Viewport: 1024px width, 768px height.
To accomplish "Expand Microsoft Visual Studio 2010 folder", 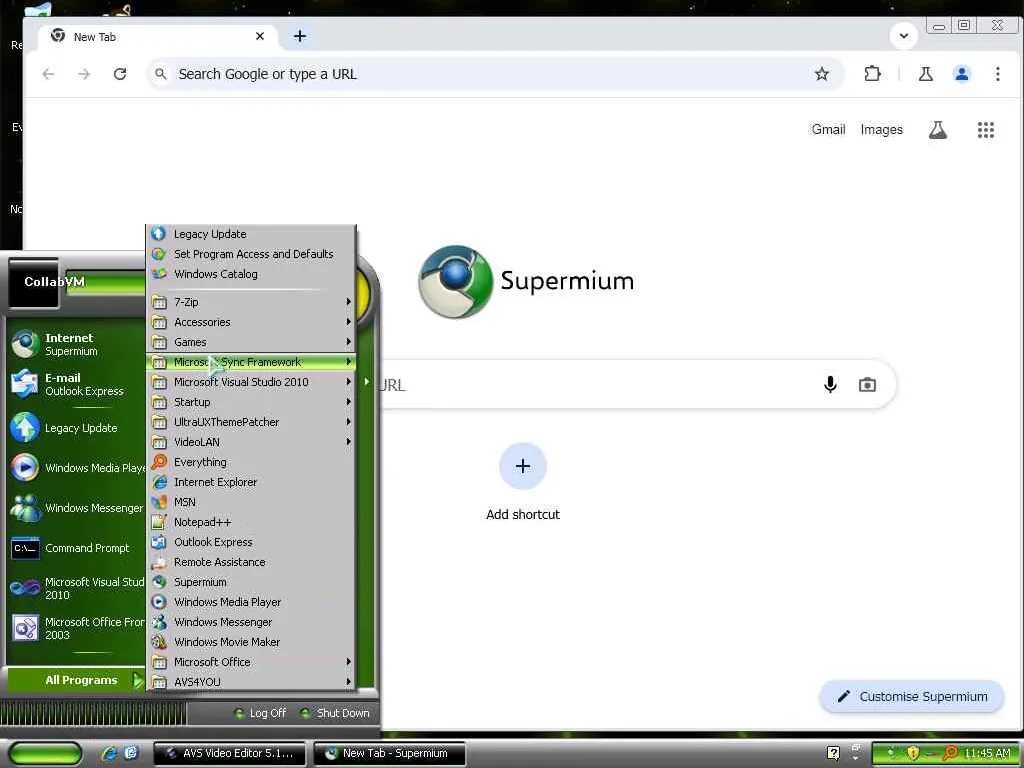I will [x=251, y=382].
